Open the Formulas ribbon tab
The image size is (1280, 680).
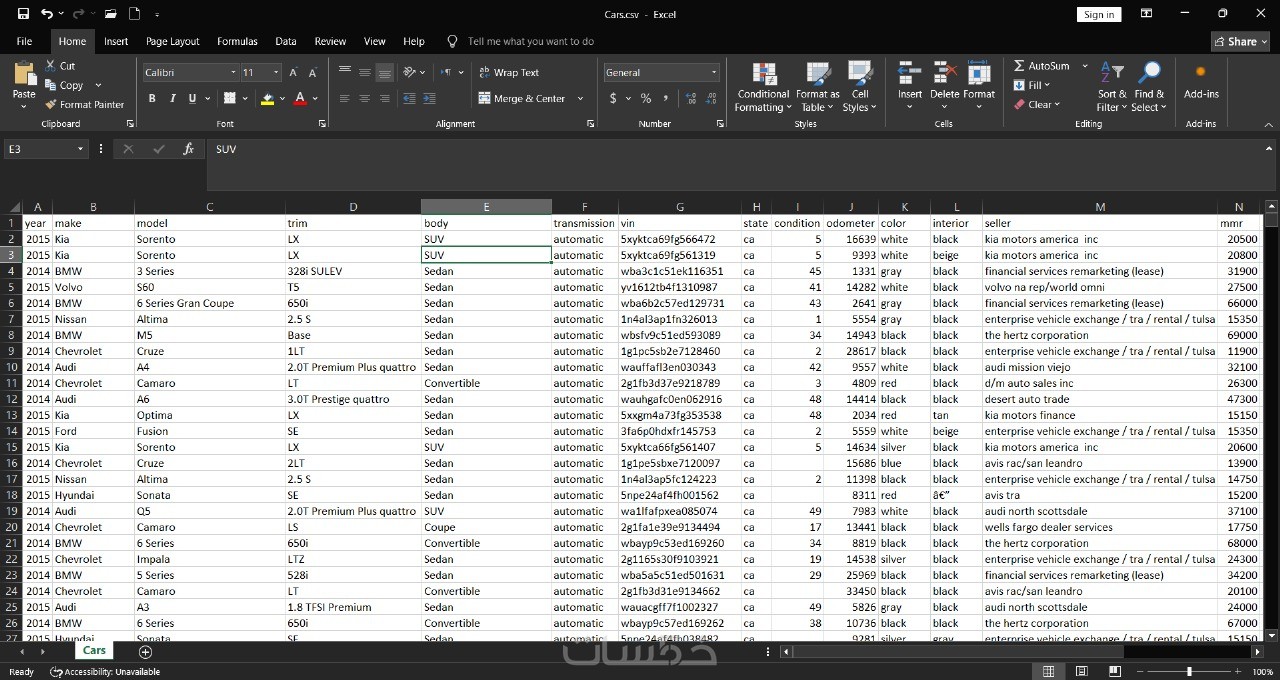click(x=237, y=41)
